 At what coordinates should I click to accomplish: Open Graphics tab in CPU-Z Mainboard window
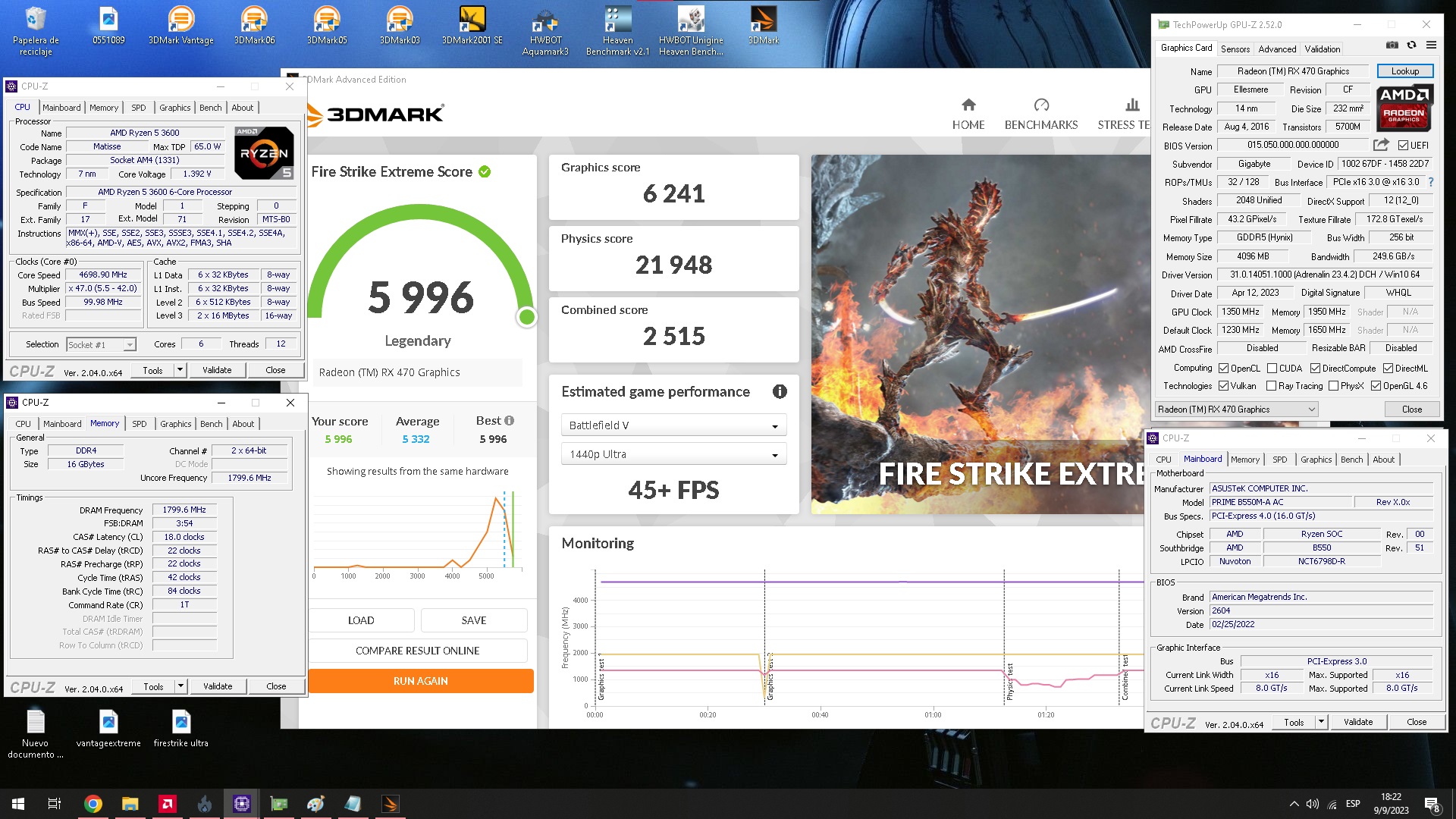pyautogui.click(x=1316, y=460)
